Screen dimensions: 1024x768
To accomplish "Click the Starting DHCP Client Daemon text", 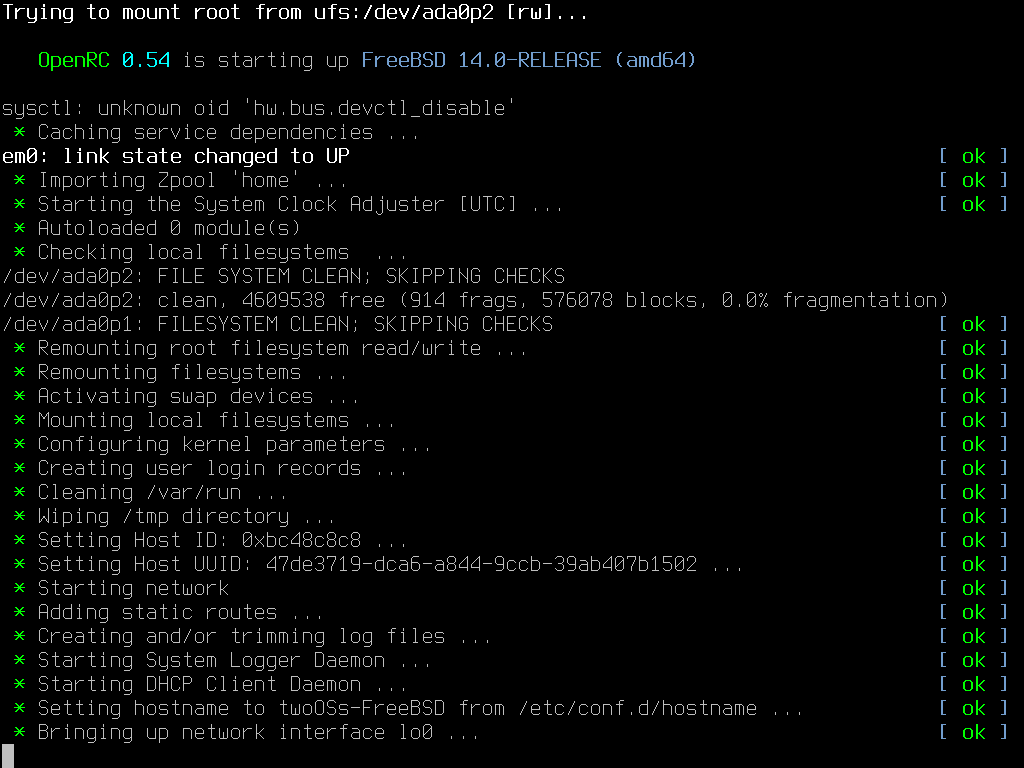I will (199, 684).
